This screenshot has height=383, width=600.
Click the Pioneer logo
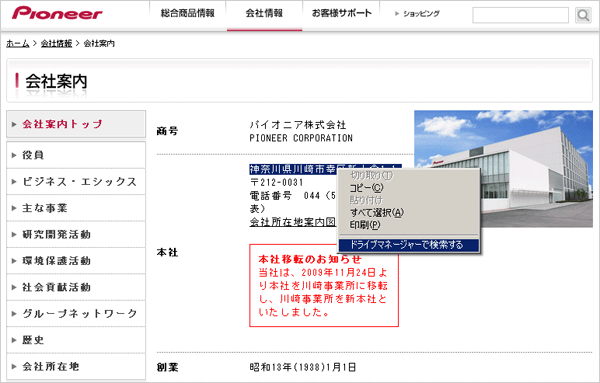tap(57, 13)
